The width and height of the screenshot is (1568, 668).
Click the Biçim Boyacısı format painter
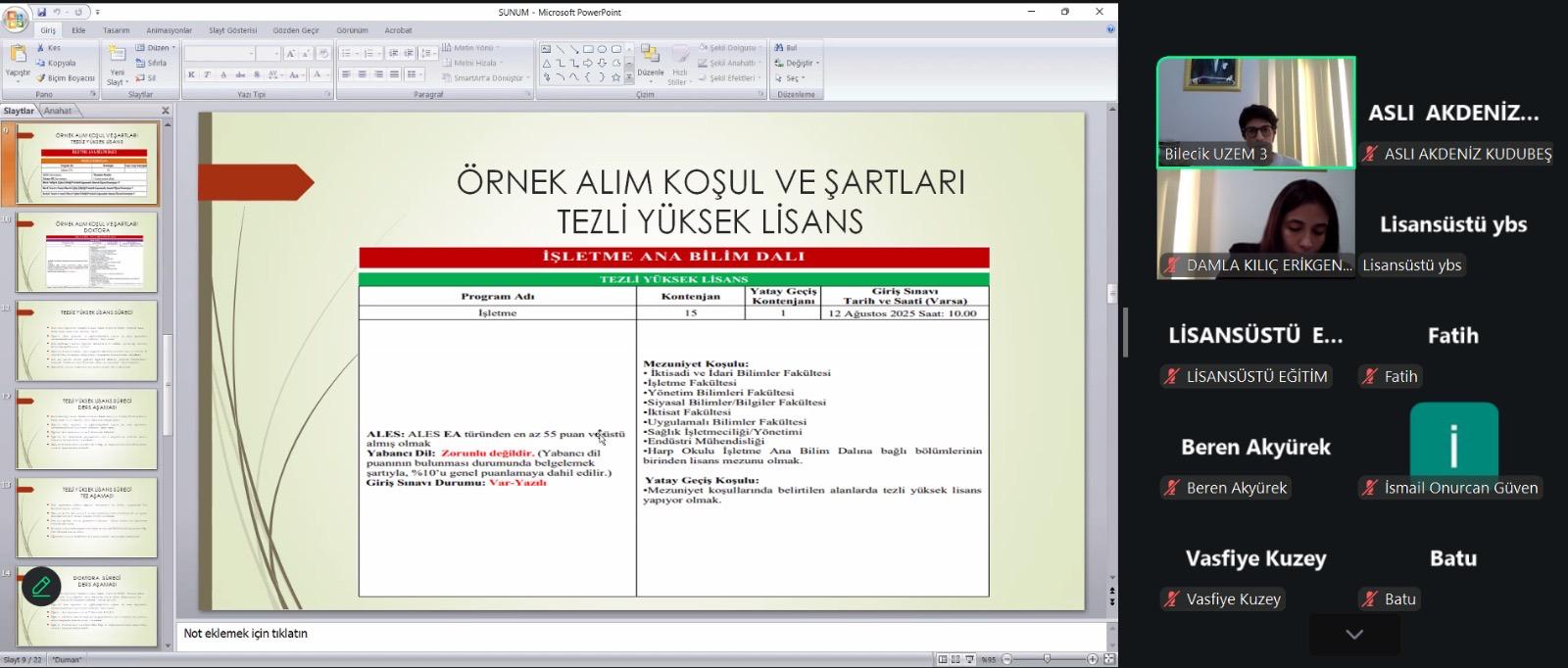click(x=66, y=78)
